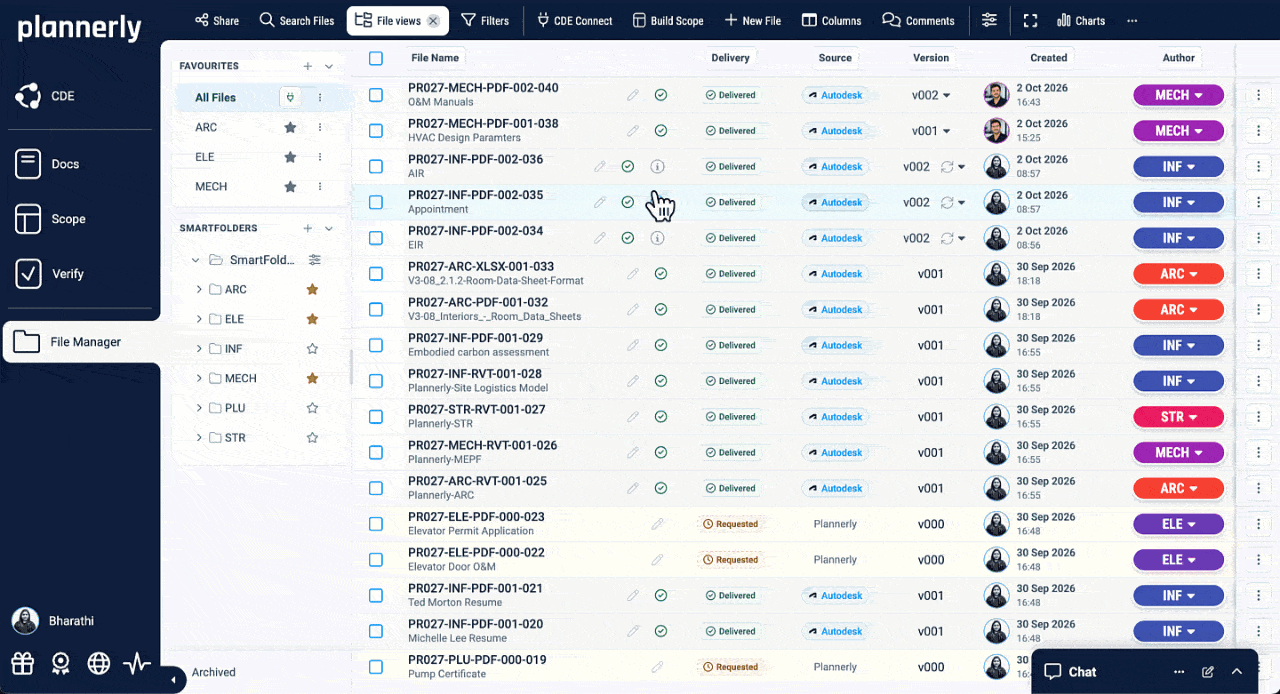The image size is (1280, 694).
Task: Collapse the Smartfolders section chevron
Action: (329, 228)
